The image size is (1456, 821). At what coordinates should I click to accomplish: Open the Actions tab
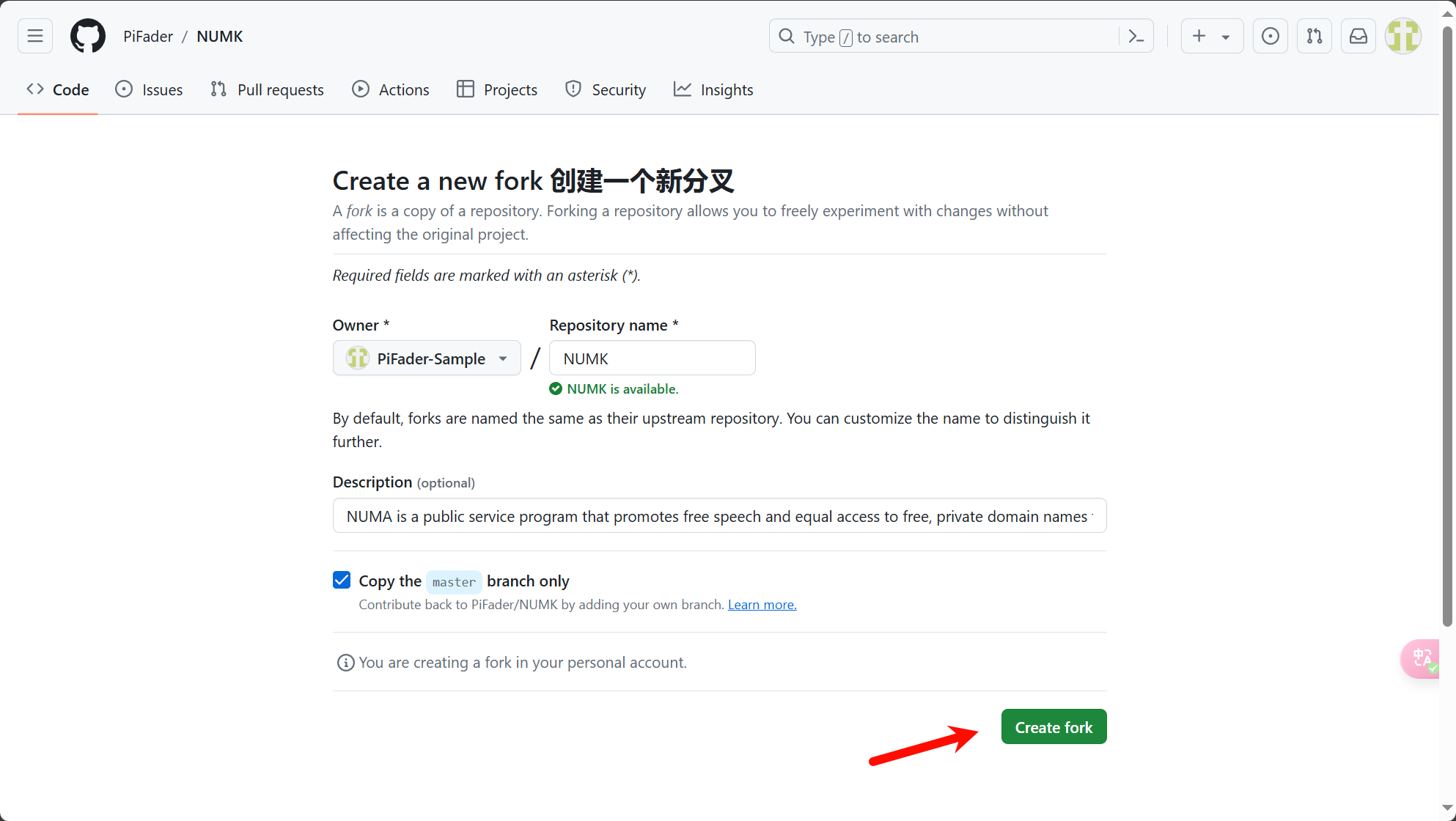(391, 89)
